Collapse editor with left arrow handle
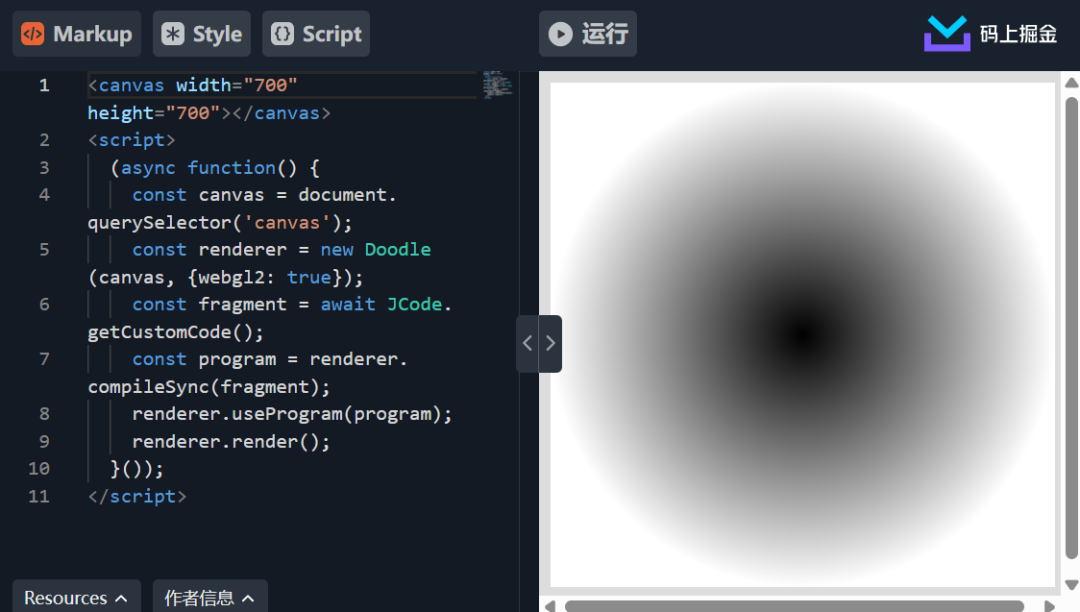 pyautogui.click(x=528, y=344)
